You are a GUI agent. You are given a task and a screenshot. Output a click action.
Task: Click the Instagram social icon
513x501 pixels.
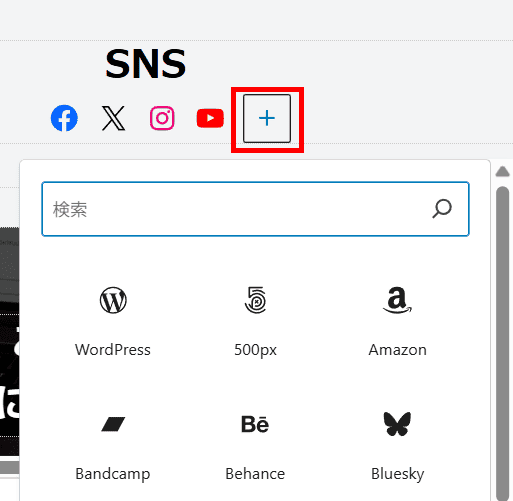(162, 118)
